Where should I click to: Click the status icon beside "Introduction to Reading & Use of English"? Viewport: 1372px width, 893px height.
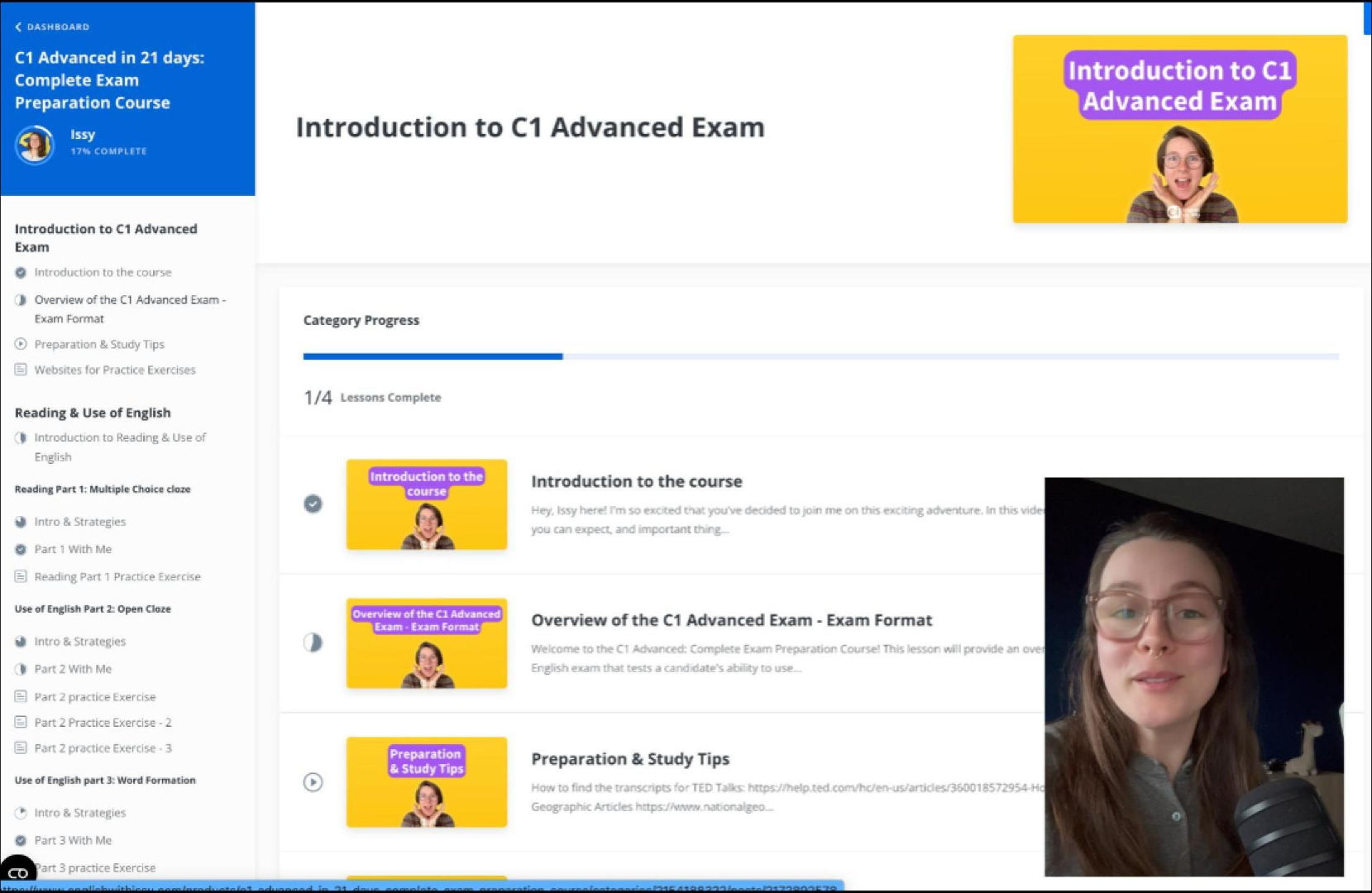(21, 437)
